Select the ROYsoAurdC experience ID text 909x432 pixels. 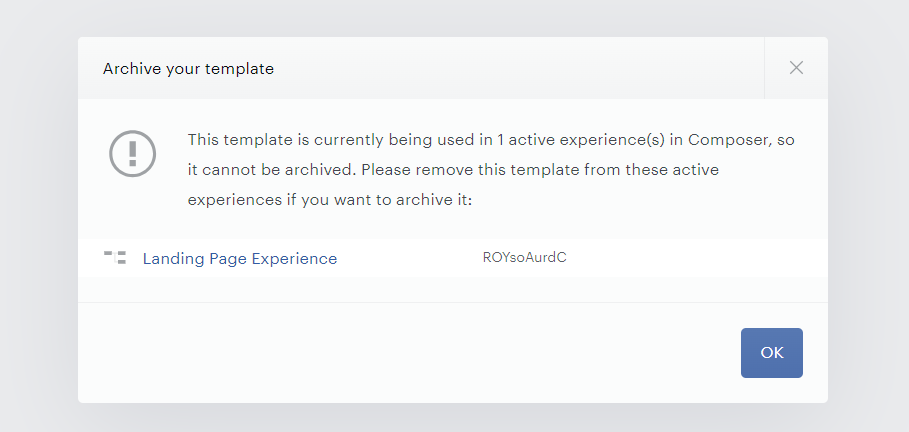tap(524, 257)
